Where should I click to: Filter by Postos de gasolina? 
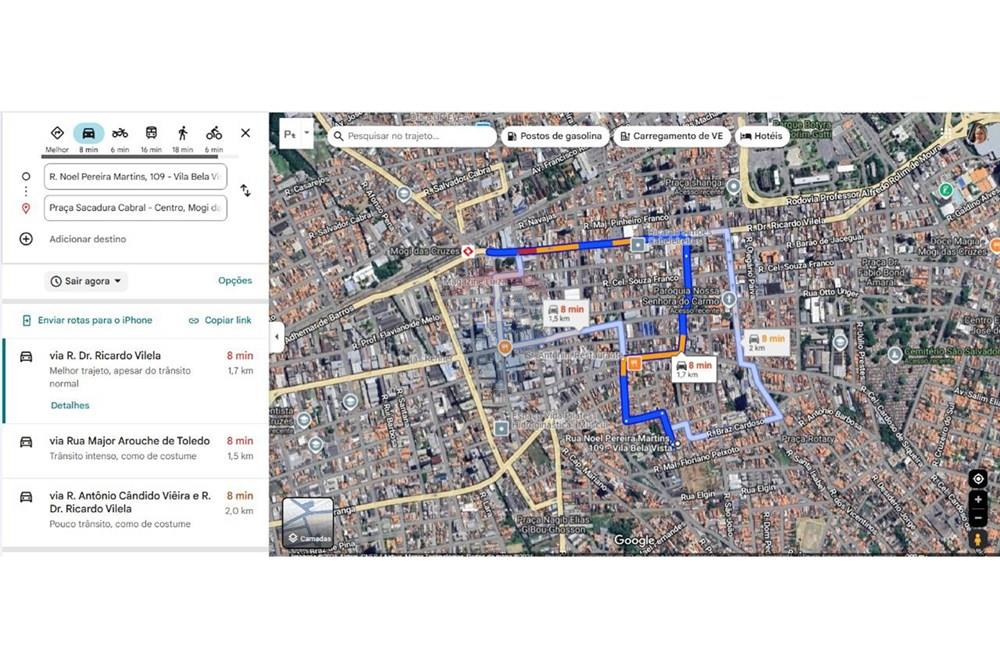tap(554, 136)
